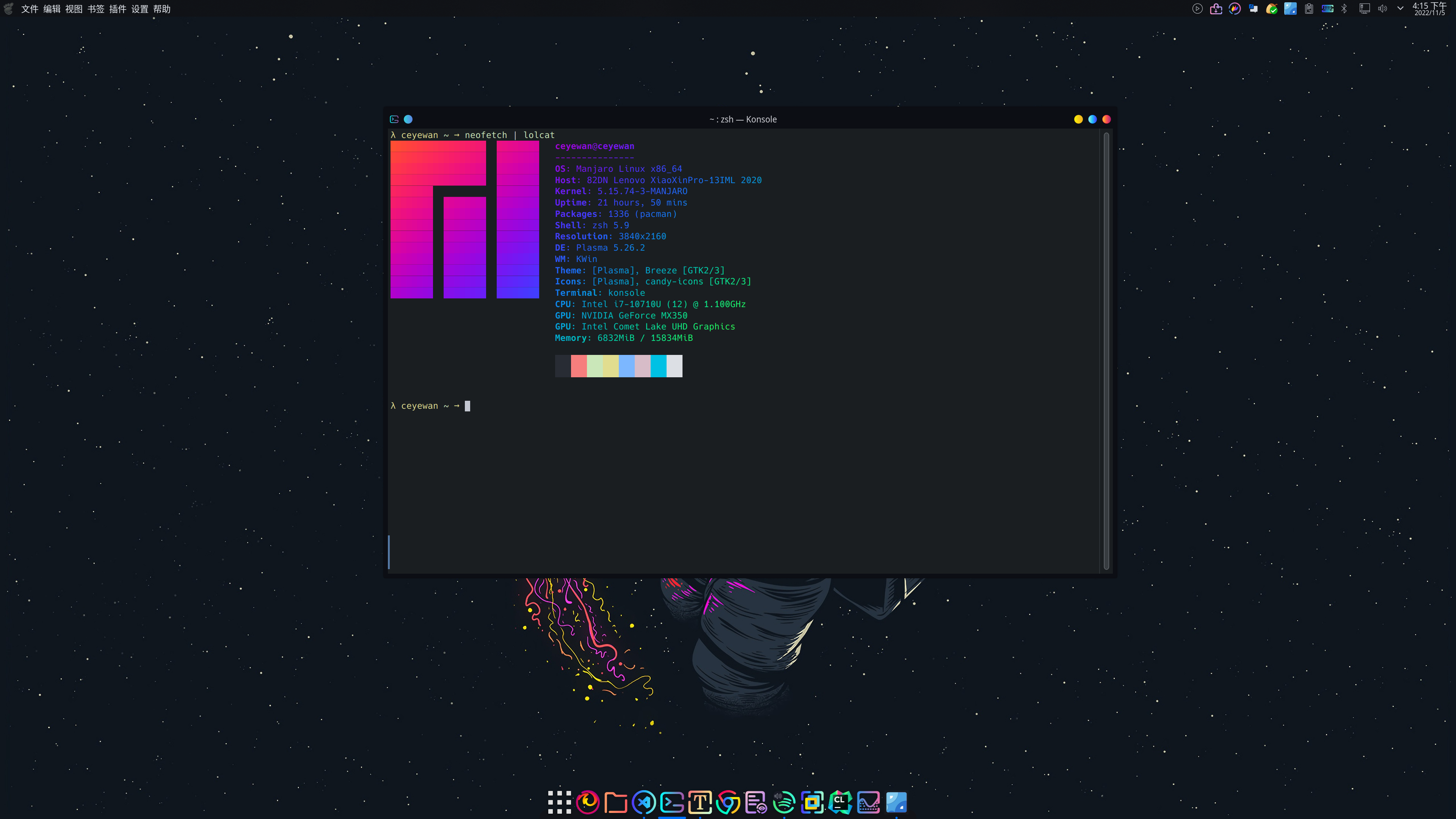
Task: Click the 'DE: Plasma 5.26.2' line
Action: point(600,248)
